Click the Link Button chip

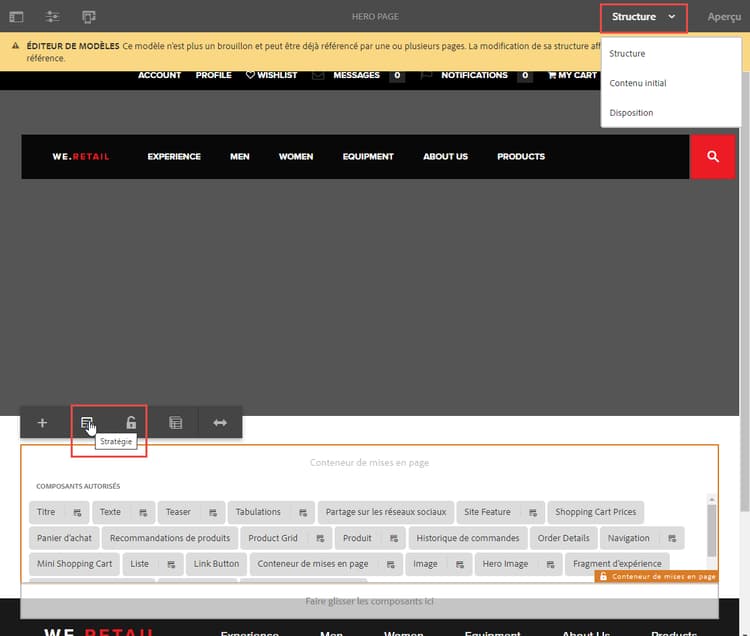(216, 564)
